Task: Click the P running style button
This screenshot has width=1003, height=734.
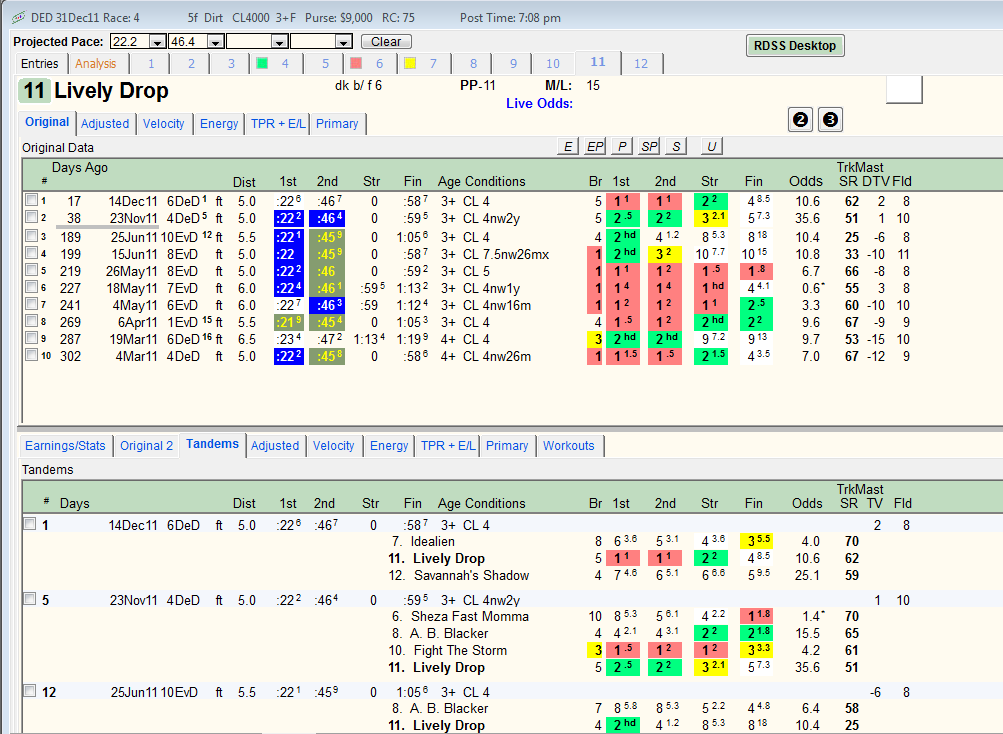Action: [x=622, y=147]
